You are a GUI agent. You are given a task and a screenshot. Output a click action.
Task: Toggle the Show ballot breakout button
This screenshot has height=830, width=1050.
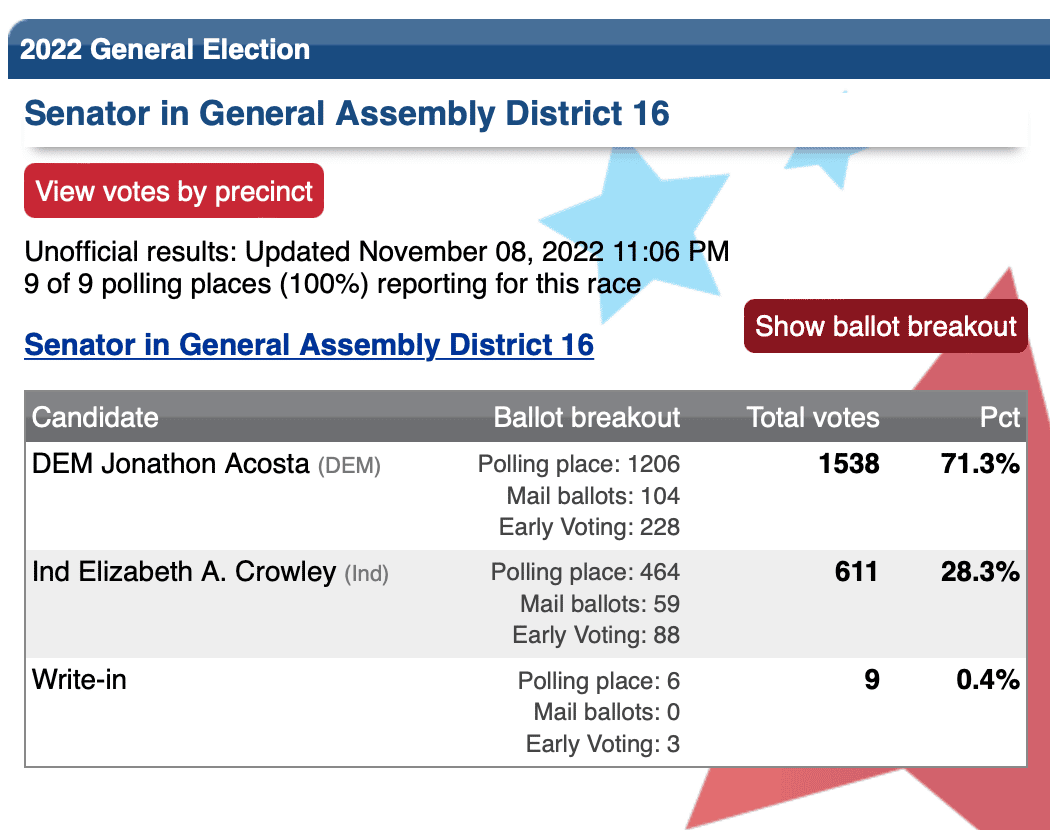click(885, 326)
